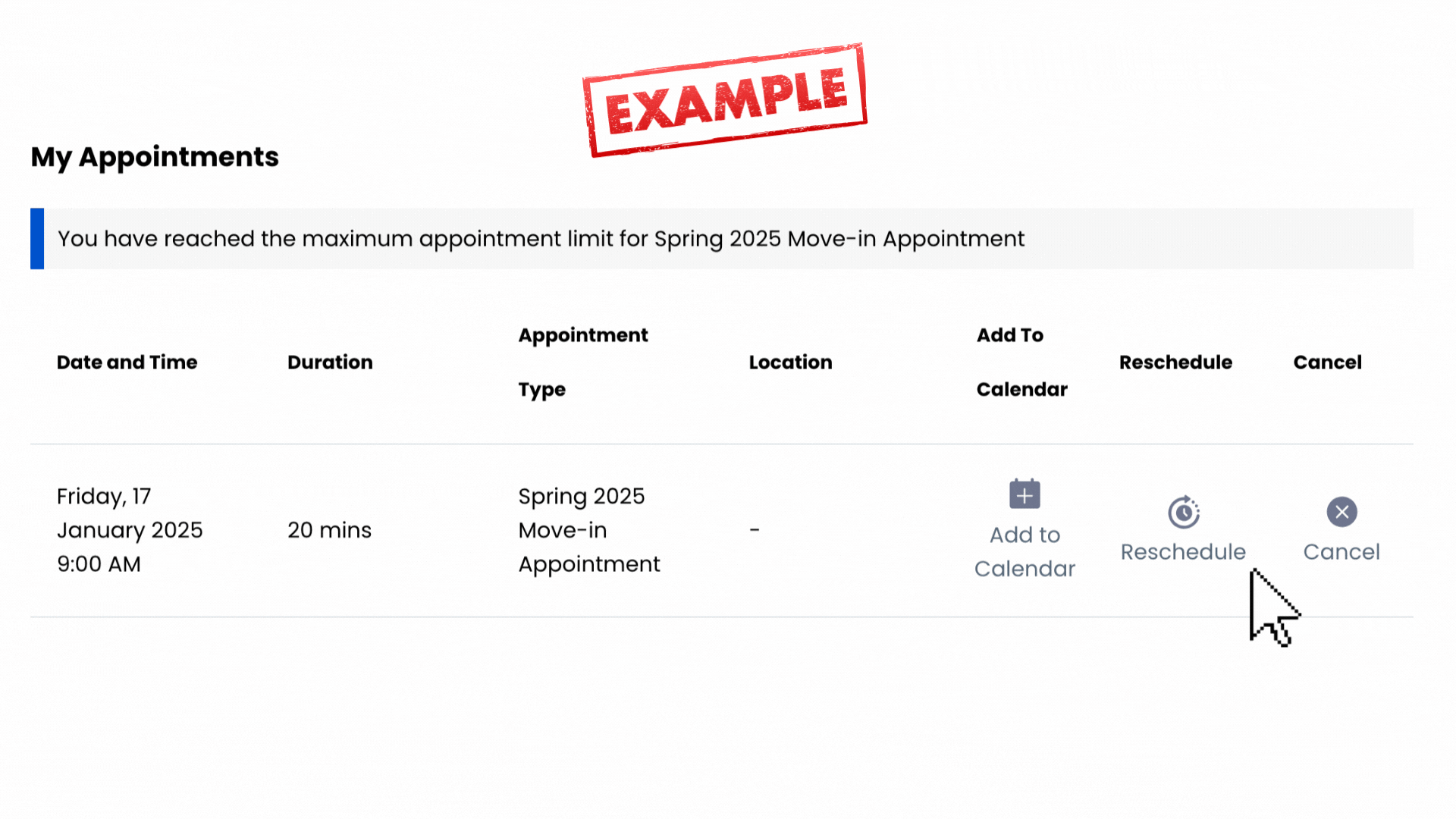Click the clock-arrow icon to reschedule

(1183, 512)
